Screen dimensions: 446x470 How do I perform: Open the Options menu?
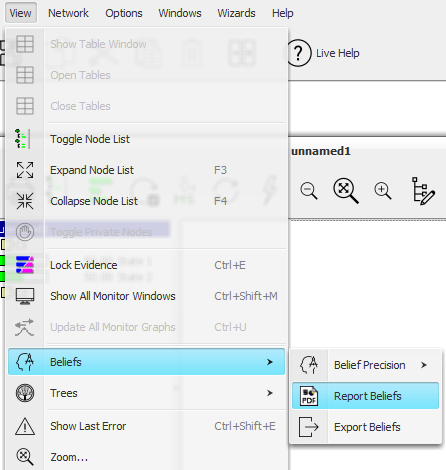[124, 13]
